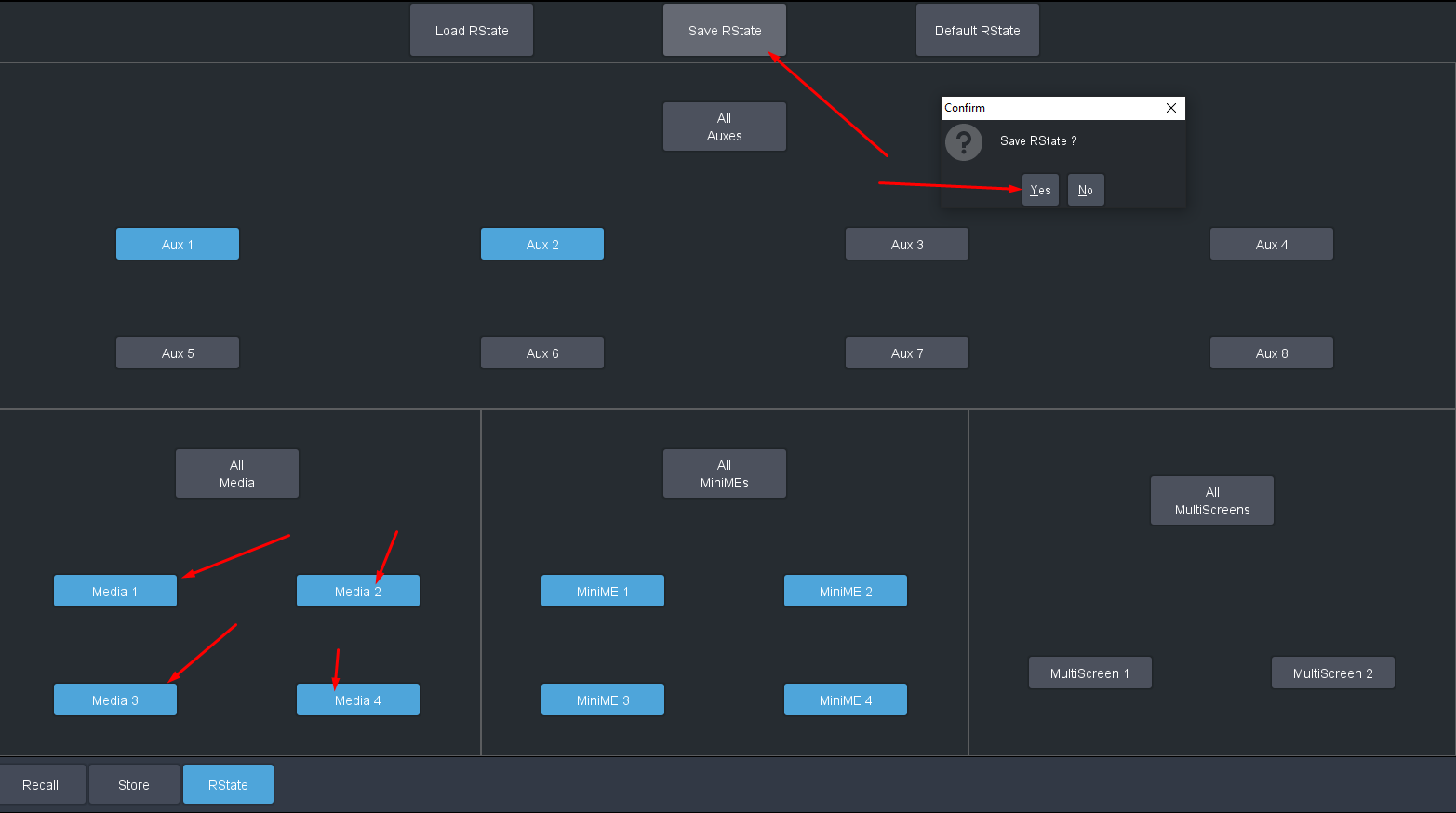Enable Aux 8 for RState
1456x813 pixels.
point(1272,353)
